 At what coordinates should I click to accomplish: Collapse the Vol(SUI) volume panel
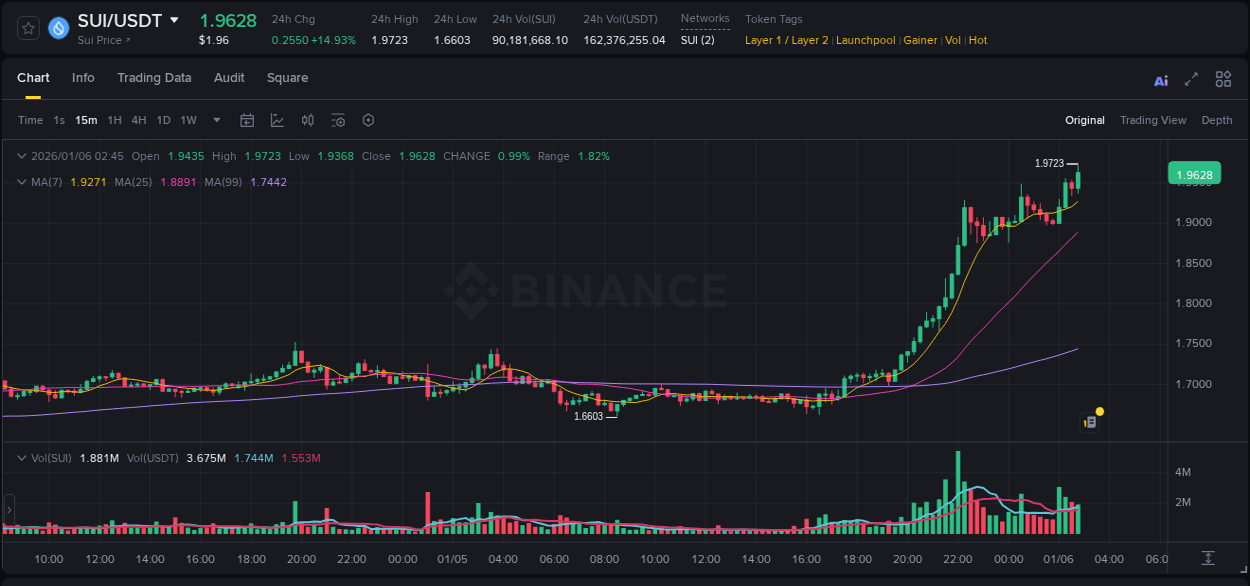tap(22, 457)
